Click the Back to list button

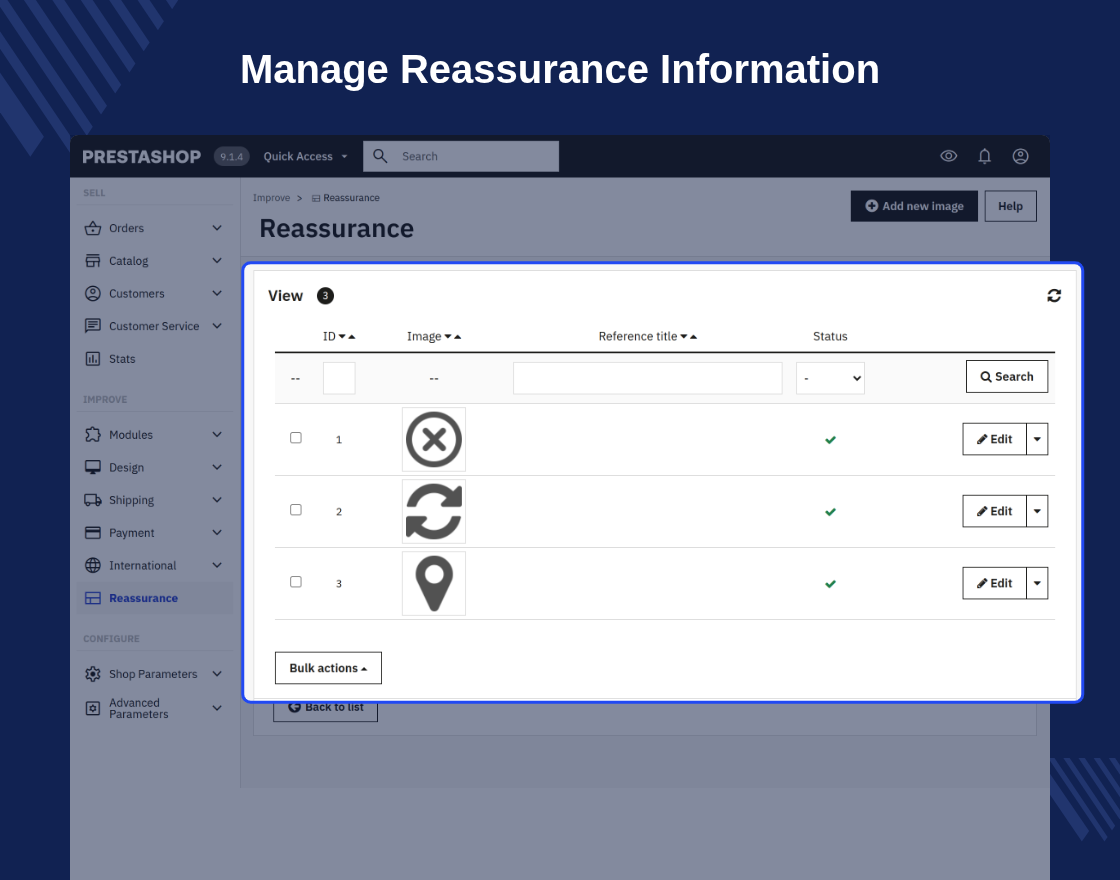(326, 709)
